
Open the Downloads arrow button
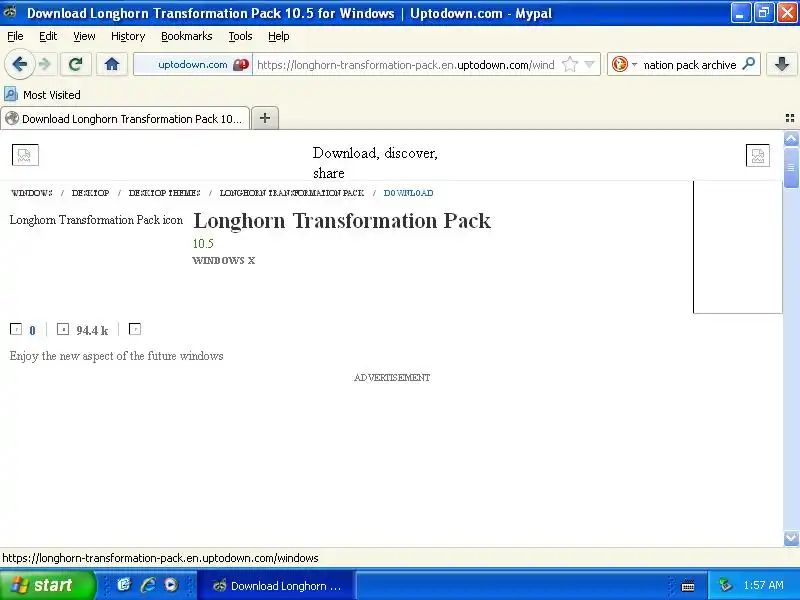pos(782,64)
